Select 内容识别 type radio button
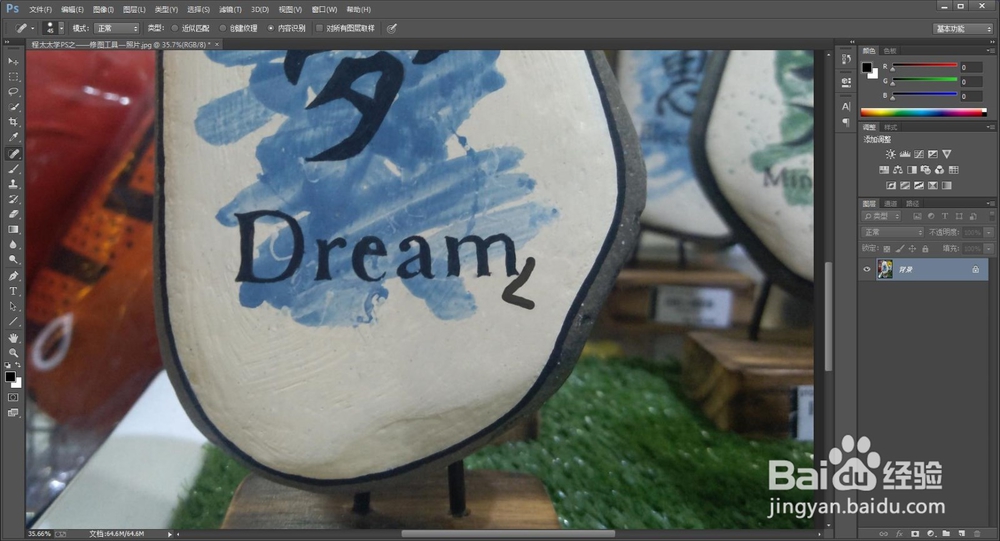This screenshot has height=541, width=1000. (x=270, y=28)
